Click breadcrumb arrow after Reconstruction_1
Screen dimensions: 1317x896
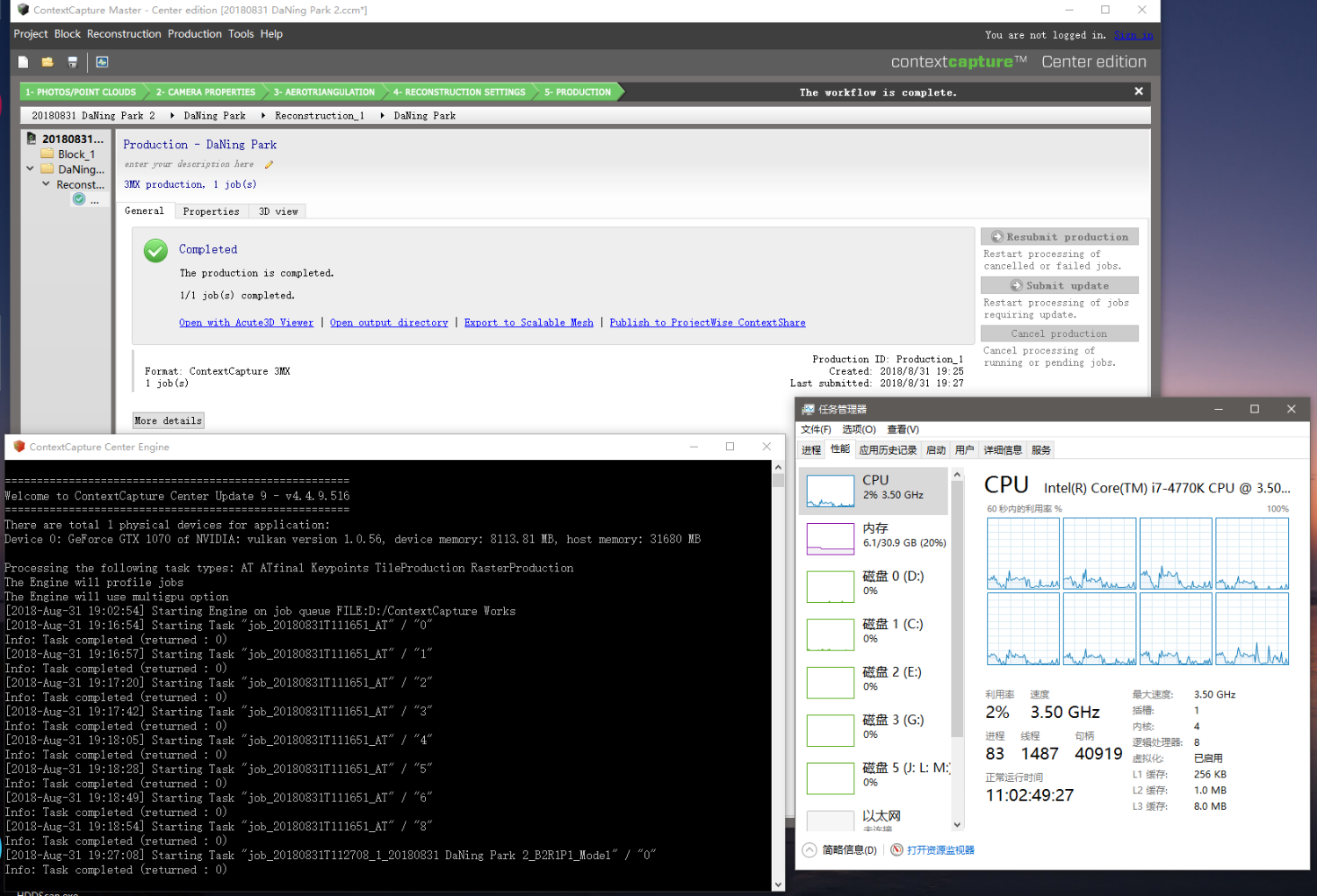tap(382, 116)
